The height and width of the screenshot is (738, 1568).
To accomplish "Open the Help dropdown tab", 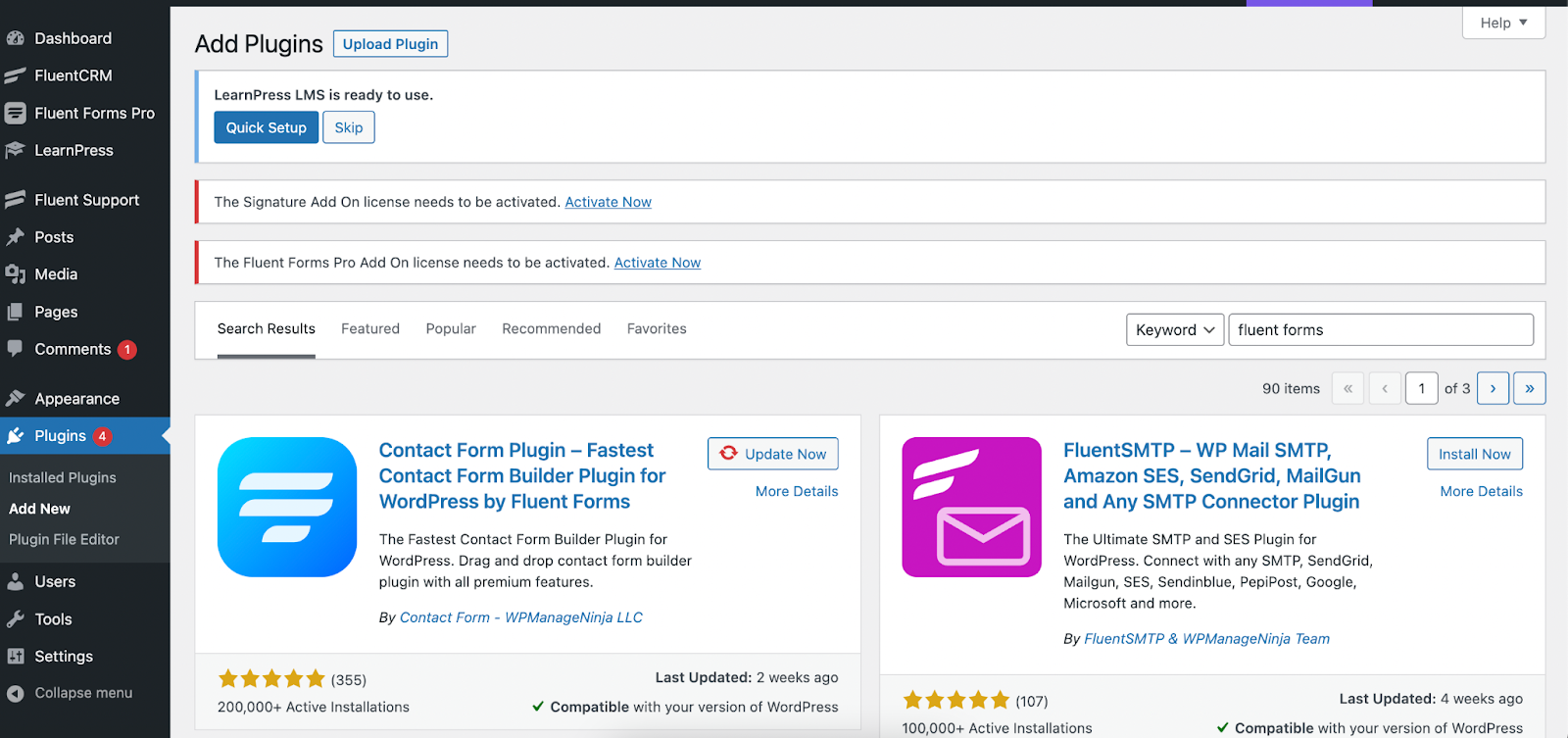I will tap(1503, 23).
